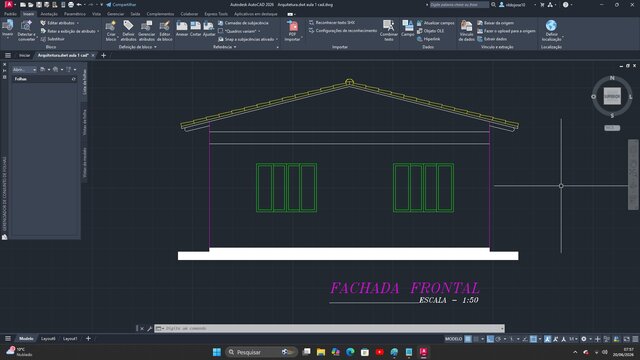Click the customization wrench next to command line
This screenshot has width=640, height=360.
tap(149, 329)
